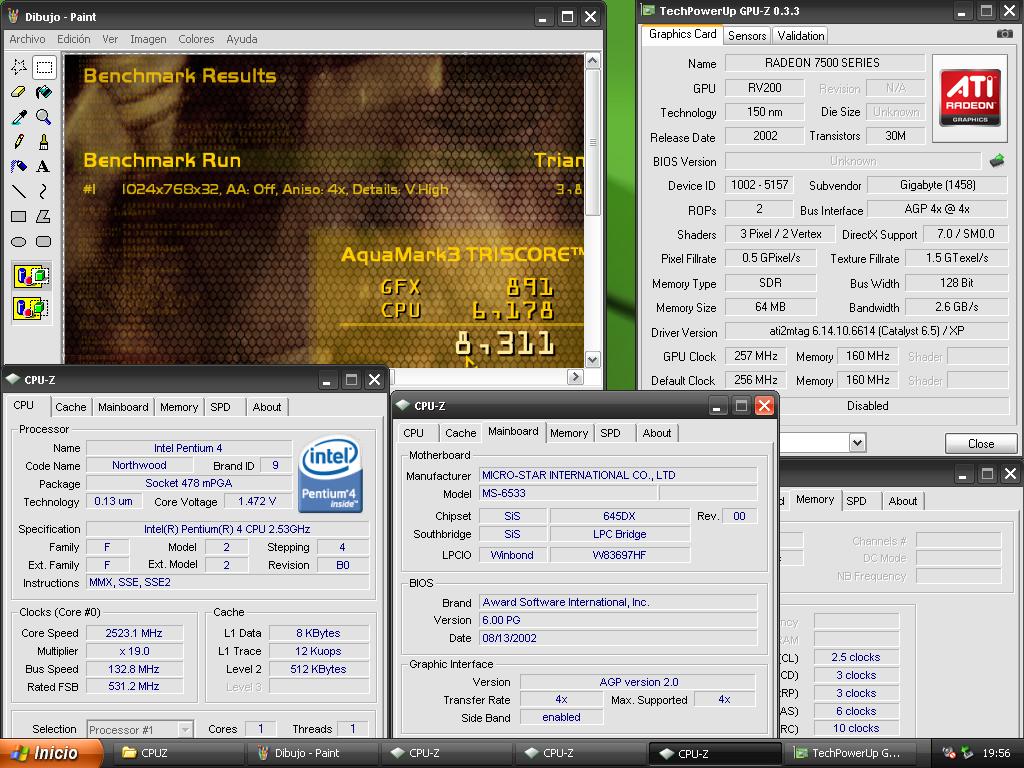Click the GPU-Z BIOS save chip icon
Image resolution: width=1024 pixels, height=768 pixels.
tap(997, 161)
